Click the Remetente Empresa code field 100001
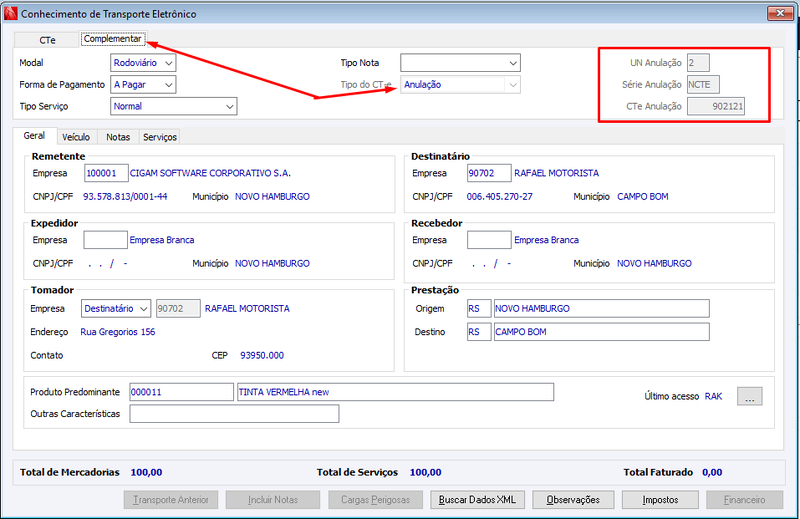Screen dimensions: 800x519 click(106, 173)
